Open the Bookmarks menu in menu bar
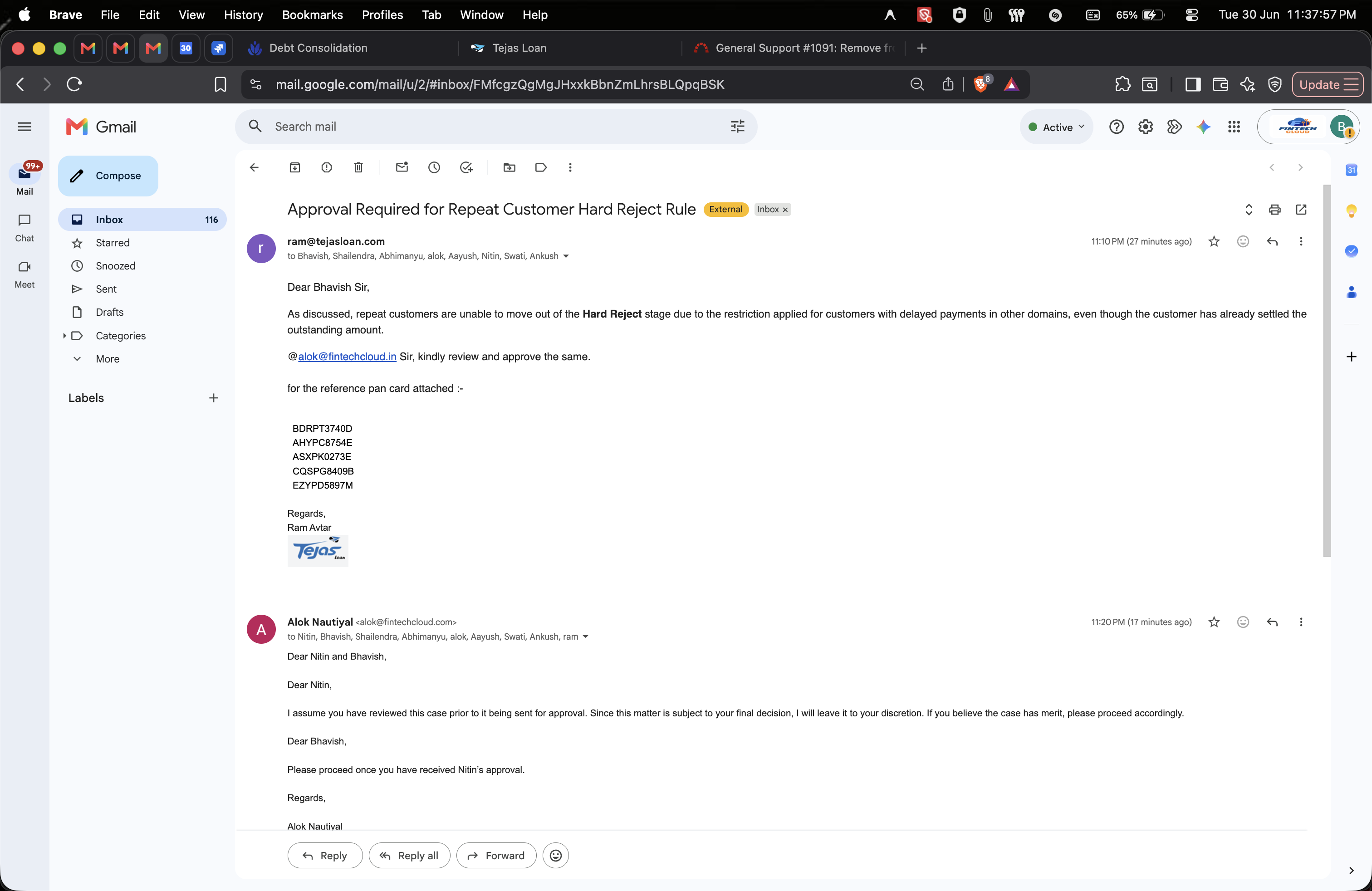Viewport: 1372px width, 891px height. 313,15
